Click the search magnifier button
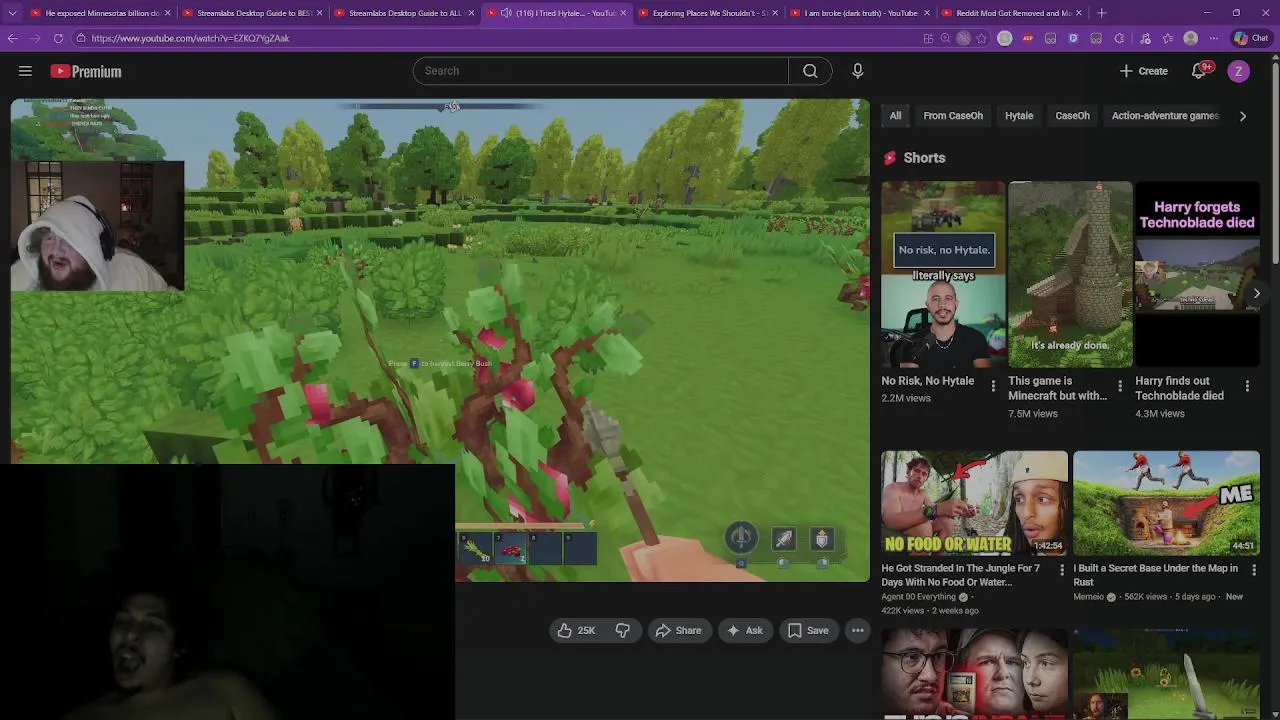1280x720 pixels. (x=810, y=71)
